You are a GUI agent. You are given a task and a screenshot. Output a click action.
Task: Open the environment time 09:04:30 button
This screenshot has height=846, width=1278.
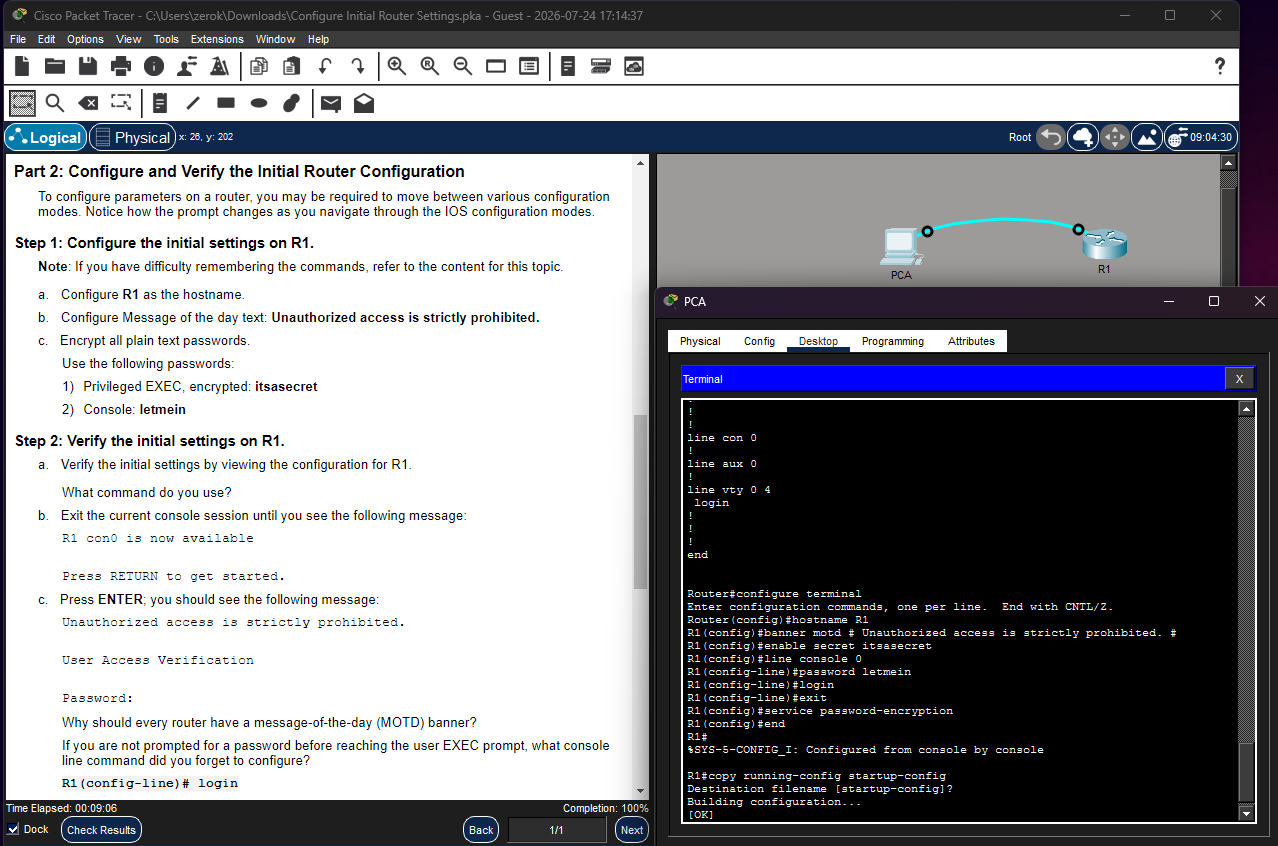click(1201, 137)
